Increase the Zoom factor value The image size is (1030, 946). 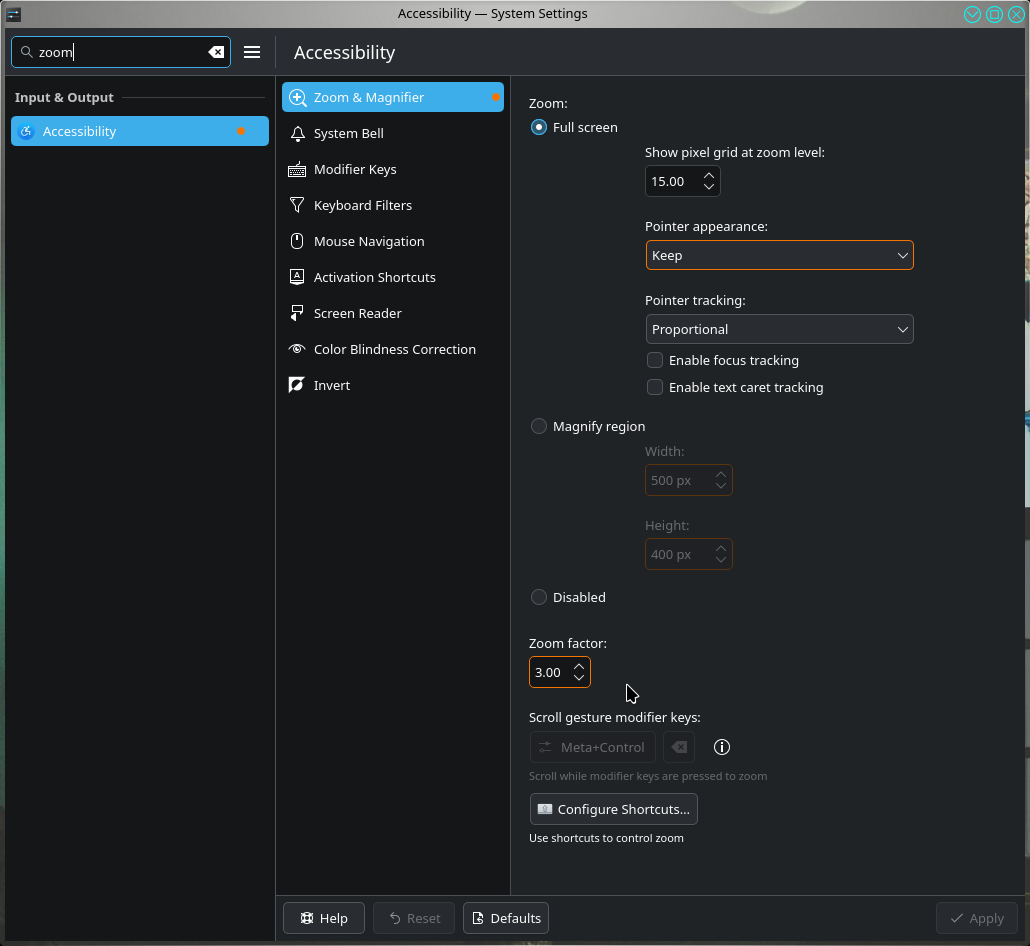point(579,667)
